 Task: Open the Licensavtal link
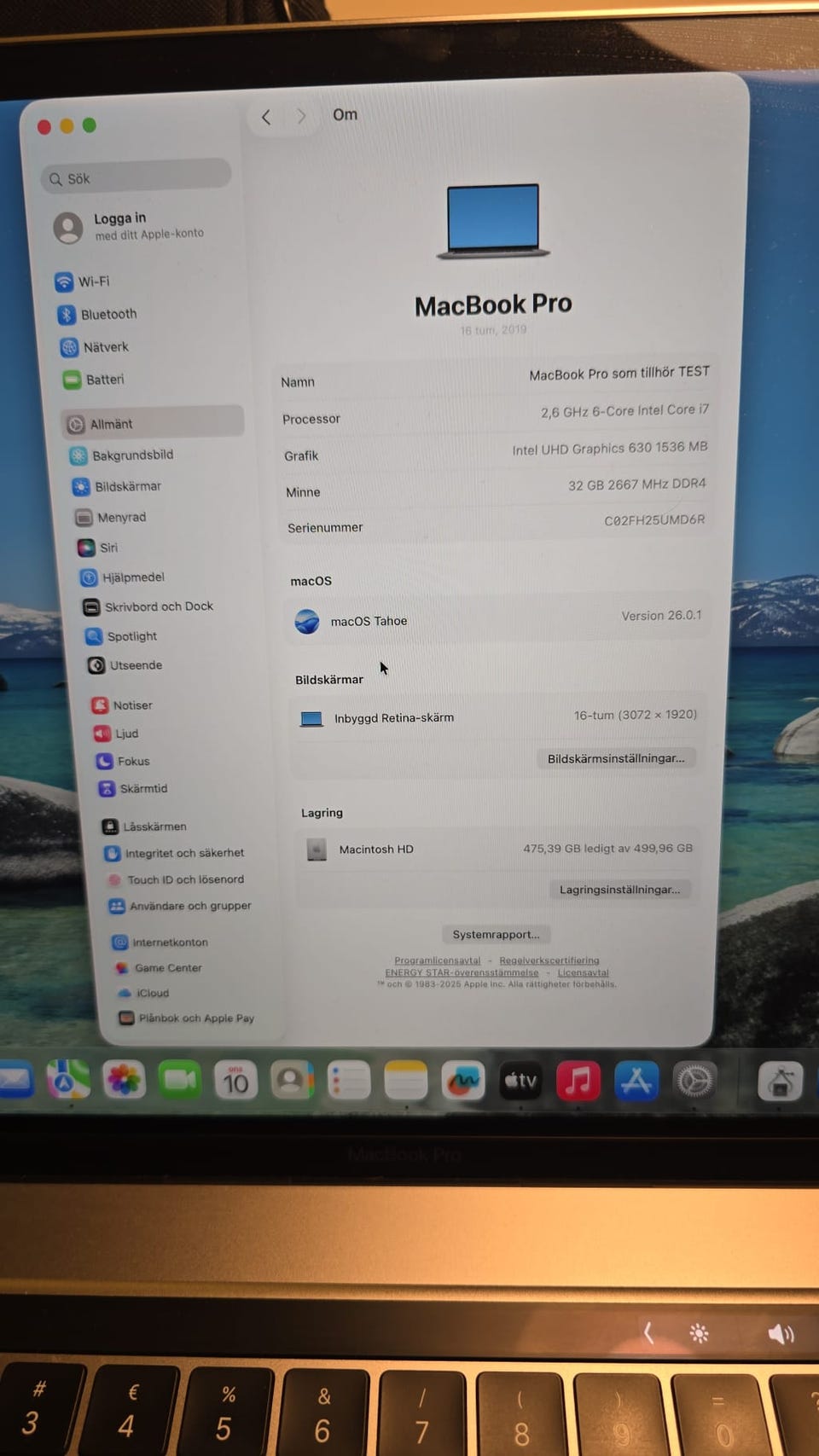[x=584, y=972]
